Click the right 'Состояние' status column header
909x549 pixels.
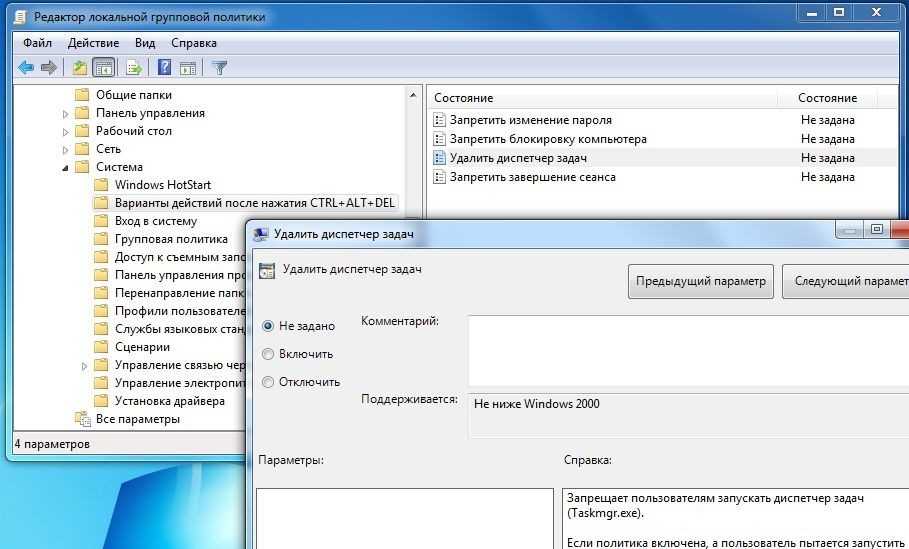(x=827, y=98)
